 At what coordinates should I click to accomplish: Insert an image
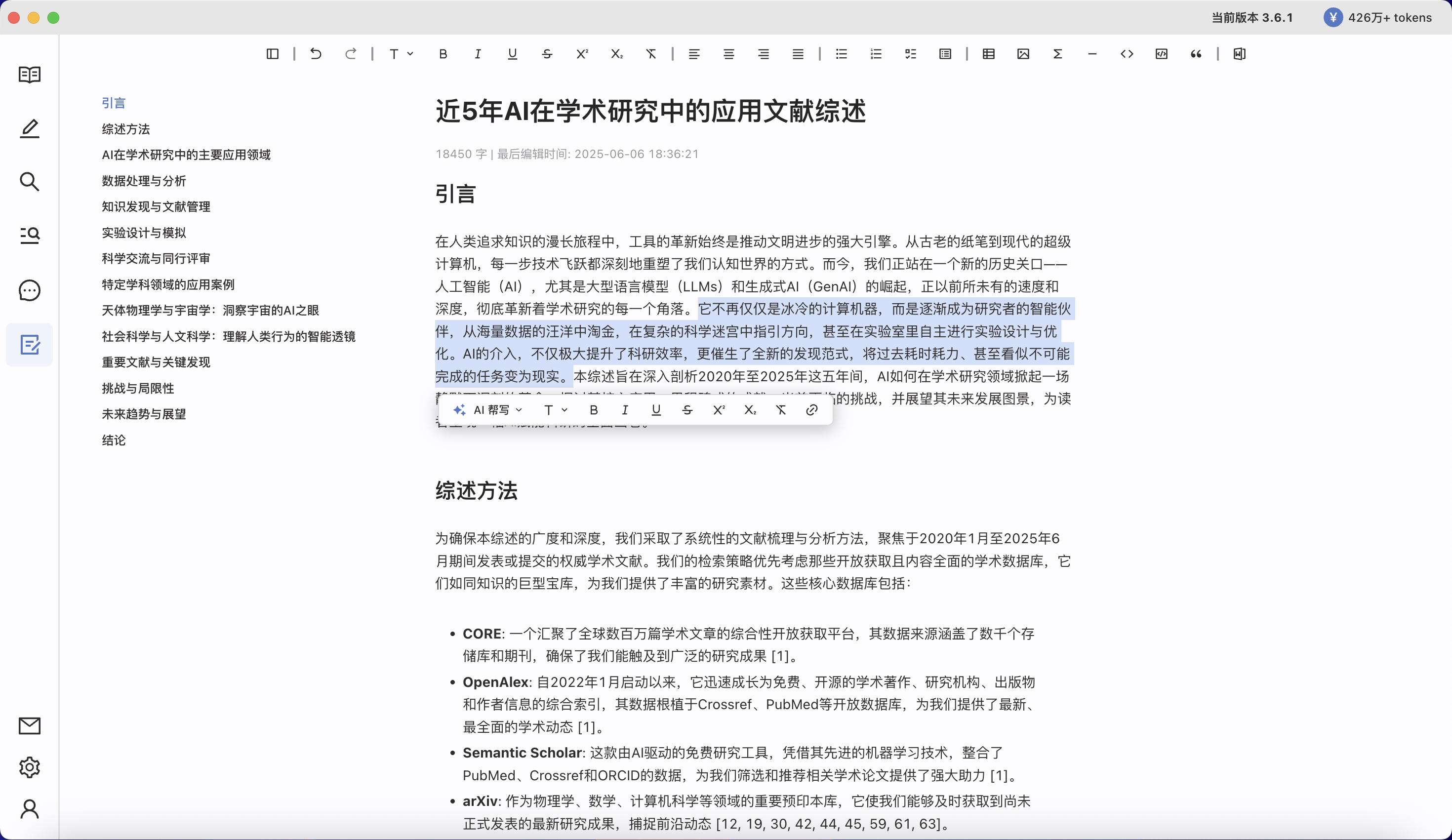[x=1023, y=53]
